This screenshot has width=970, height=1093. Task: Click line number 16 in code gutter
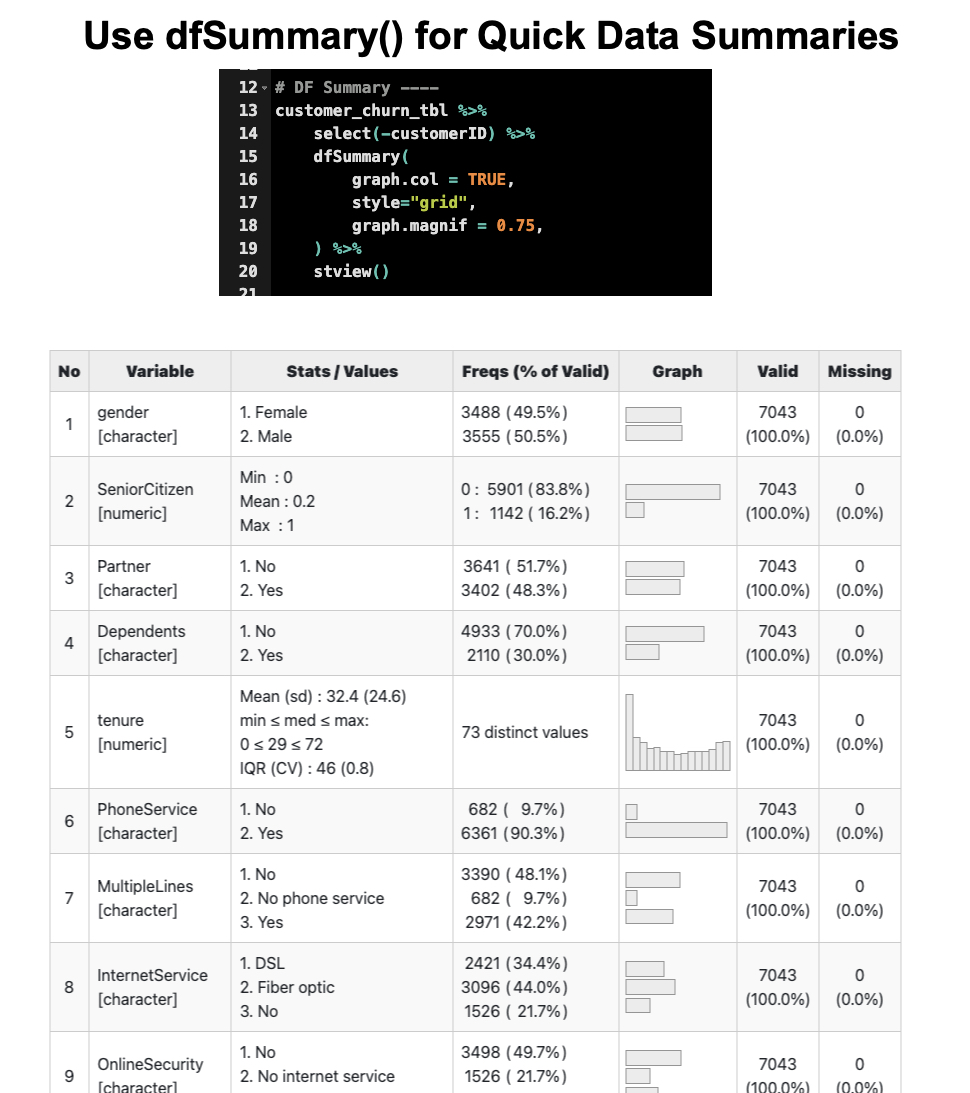click(248, 180)
